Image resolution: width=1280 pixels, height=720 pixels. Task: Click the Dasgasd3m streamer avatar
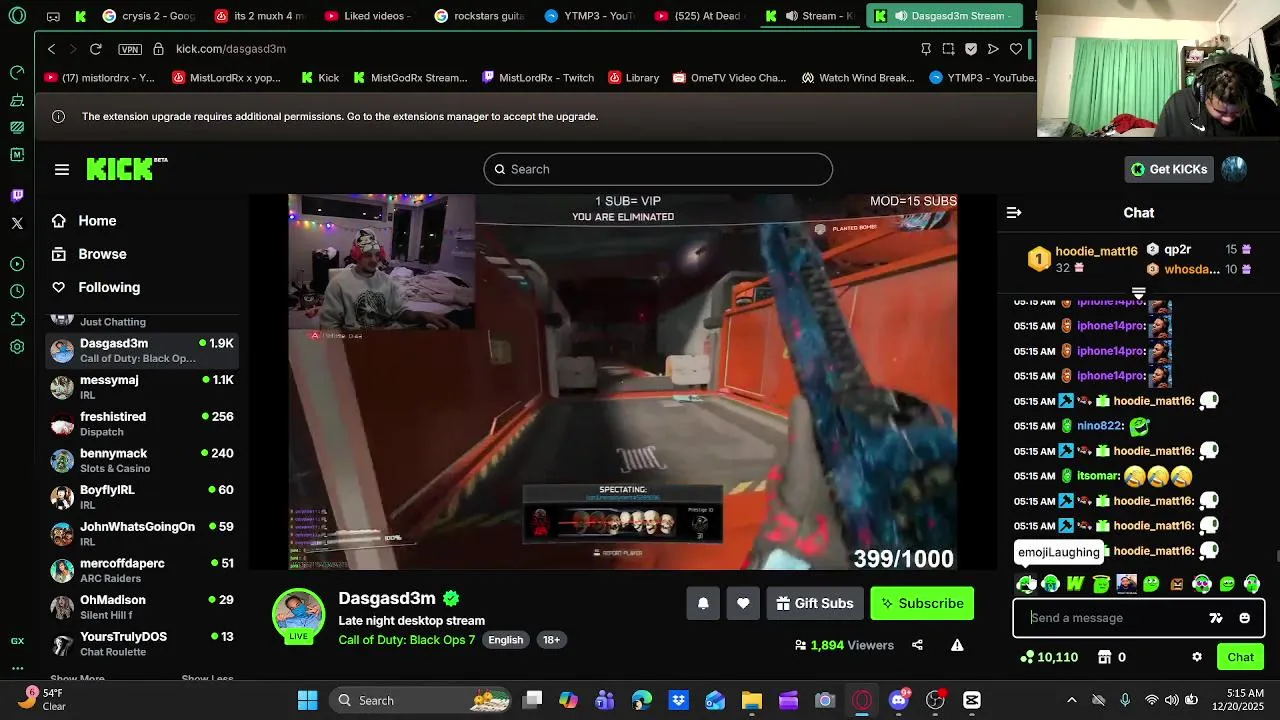298,614
